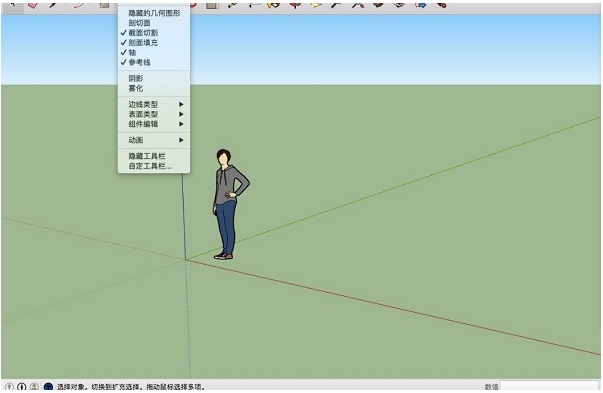Image resolution: width=603 pixels, height=393 pixels.
Task: Expand the 动画 submenu
Action: click(153, 140)
